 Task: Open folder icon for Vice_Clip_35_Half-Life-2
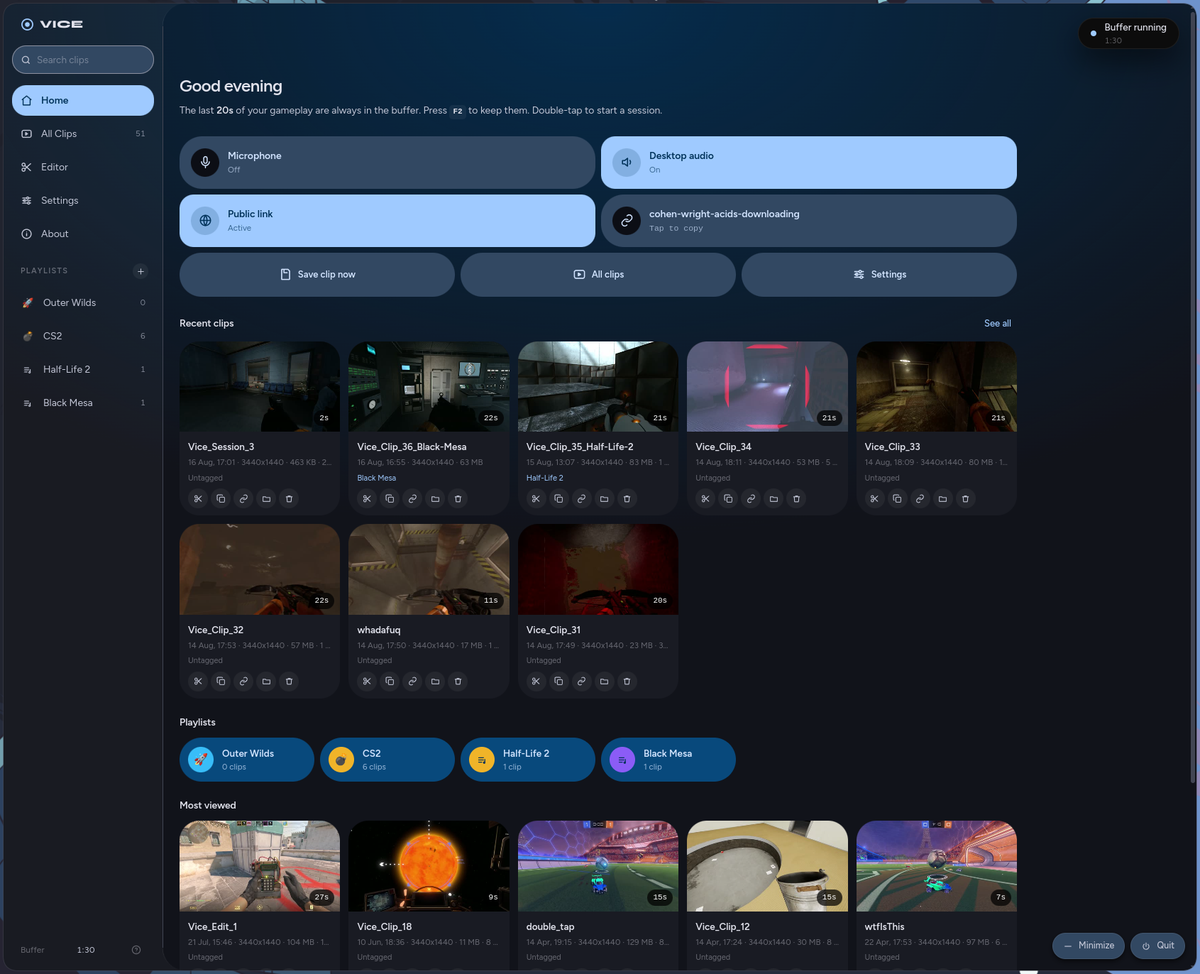pyautogui.click(x=604, y=498)
